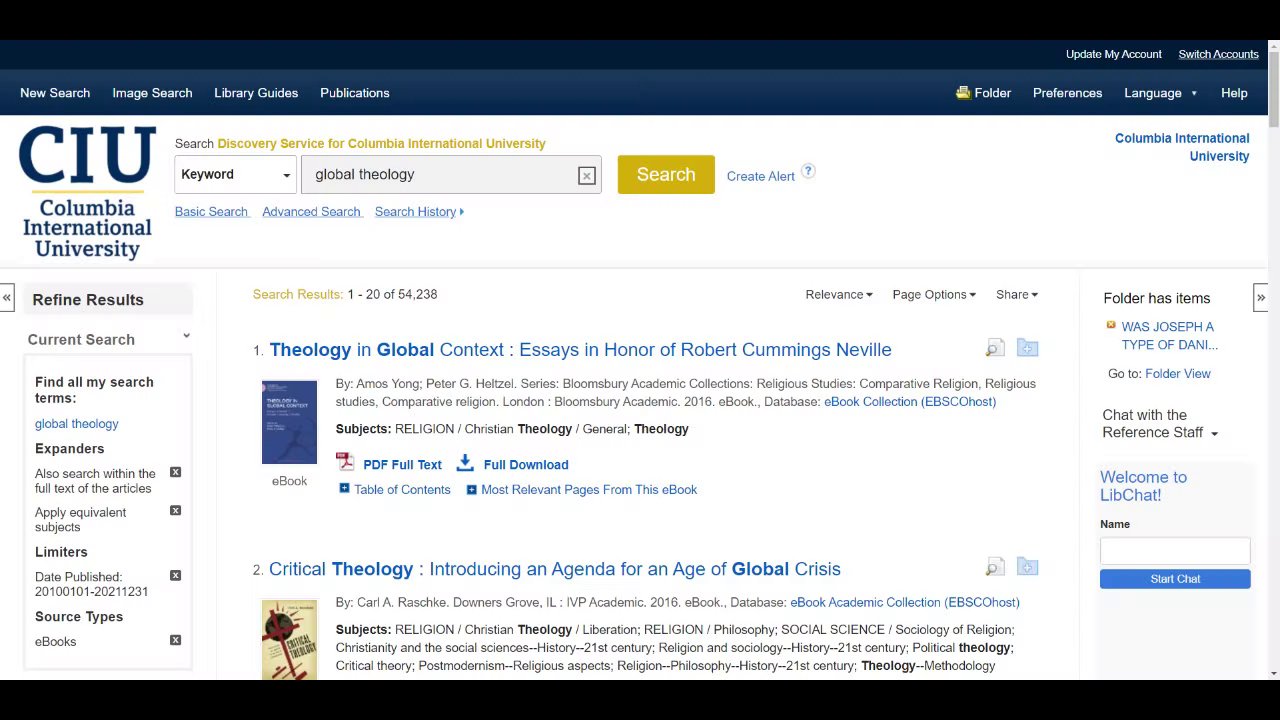Click the Full Download link
This screenshot has height=720, width=1280.
click(526, 465)
